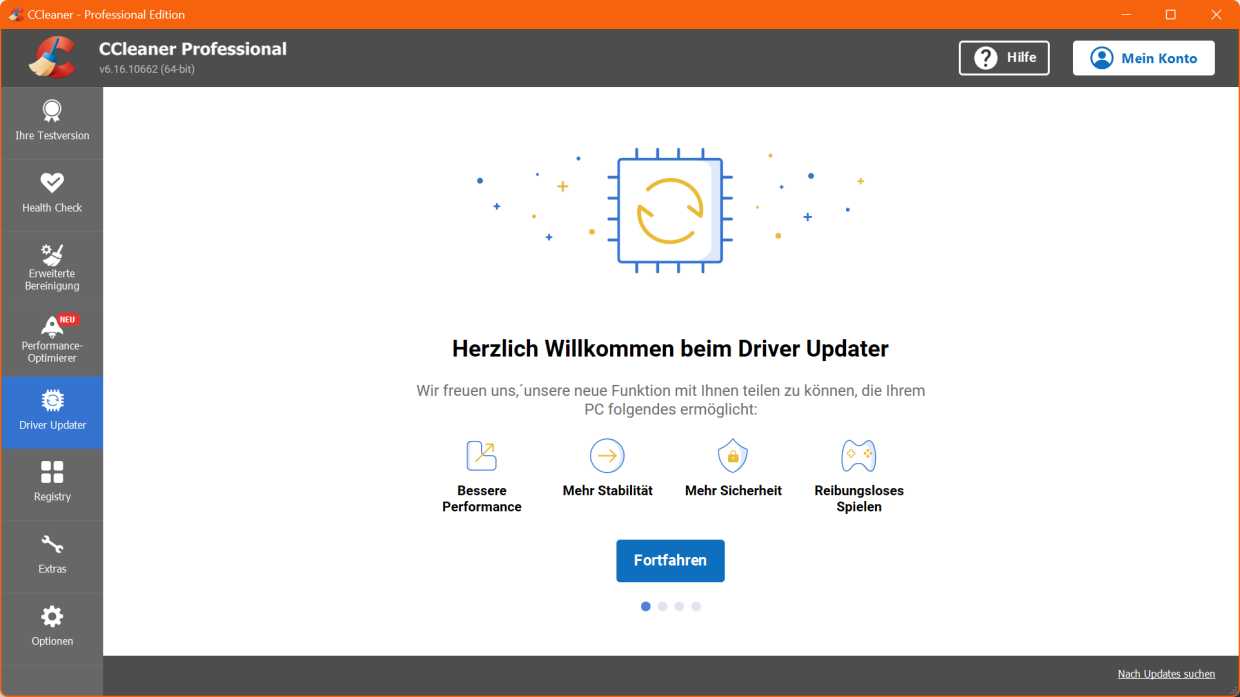Click the Mehr Sicherheit shield icon
This screenshot has width=1240, height=697.
pos(732,455)
